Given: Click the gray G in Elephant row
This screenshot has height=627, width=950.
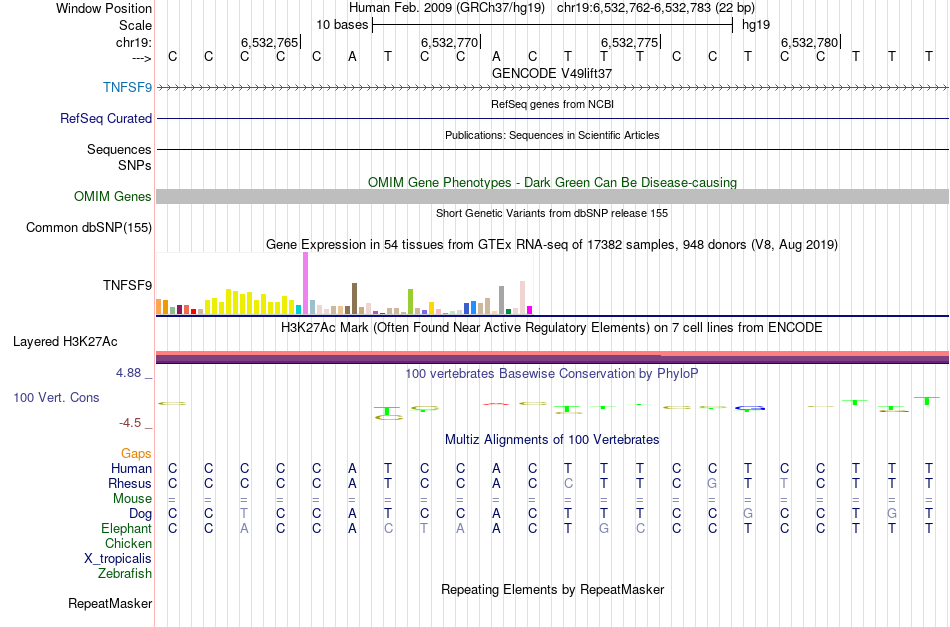Looking at the screenshot, I should [x=603, y=528].
